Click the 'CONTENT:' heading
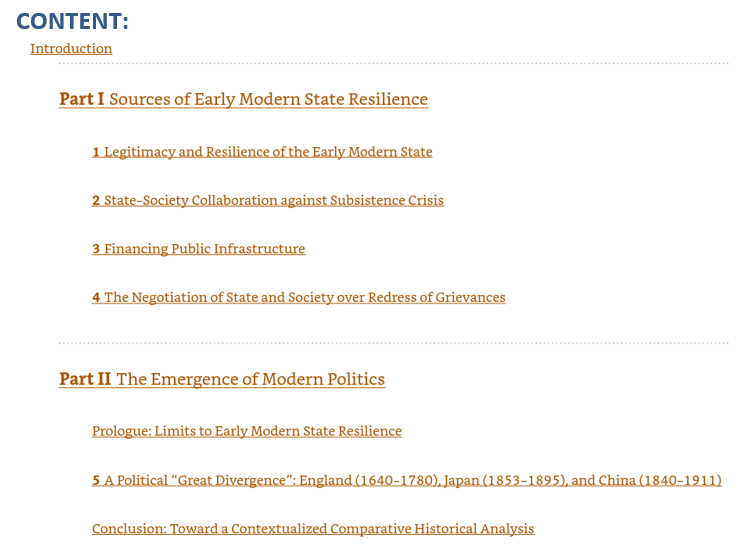 click(72, 20)
